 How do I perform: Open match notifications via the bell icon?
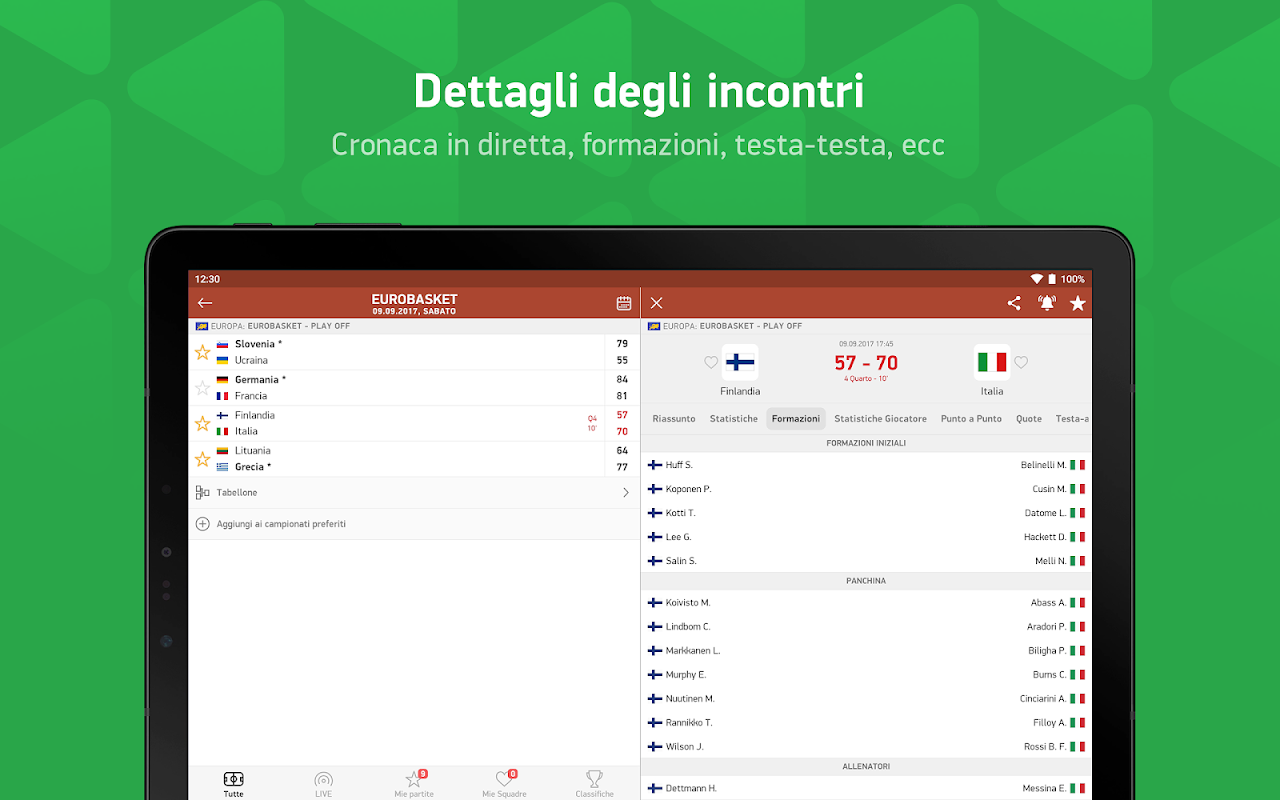(x=1046, y=302)
